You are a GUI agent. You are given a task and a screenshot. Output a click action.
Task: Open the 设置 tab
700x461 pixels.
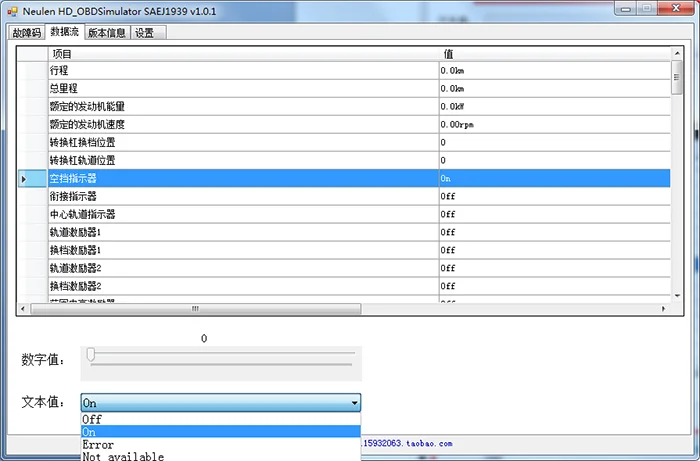[148, 33]
